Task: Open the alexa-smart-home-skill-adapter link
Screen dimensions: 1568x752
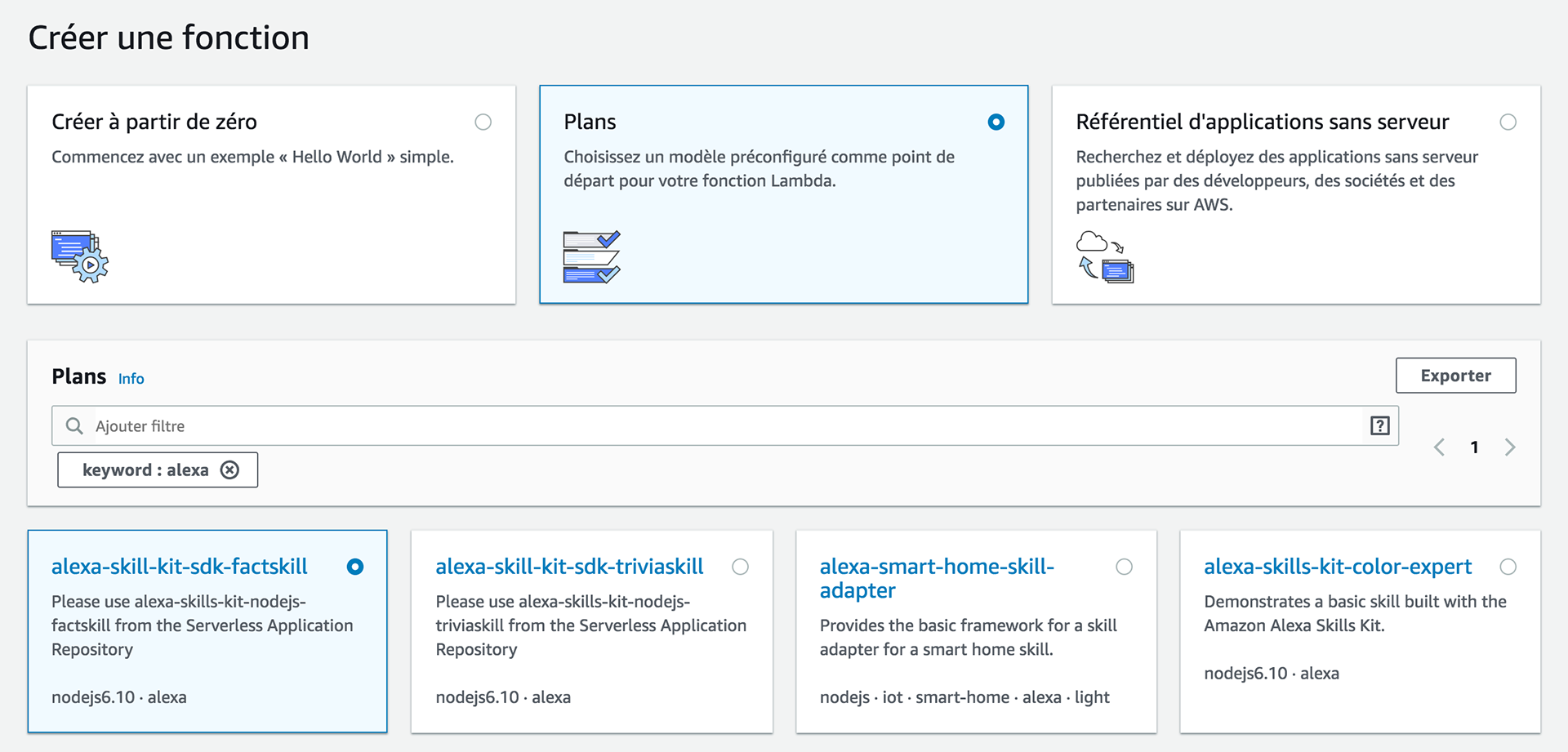Action: point(937,578)
